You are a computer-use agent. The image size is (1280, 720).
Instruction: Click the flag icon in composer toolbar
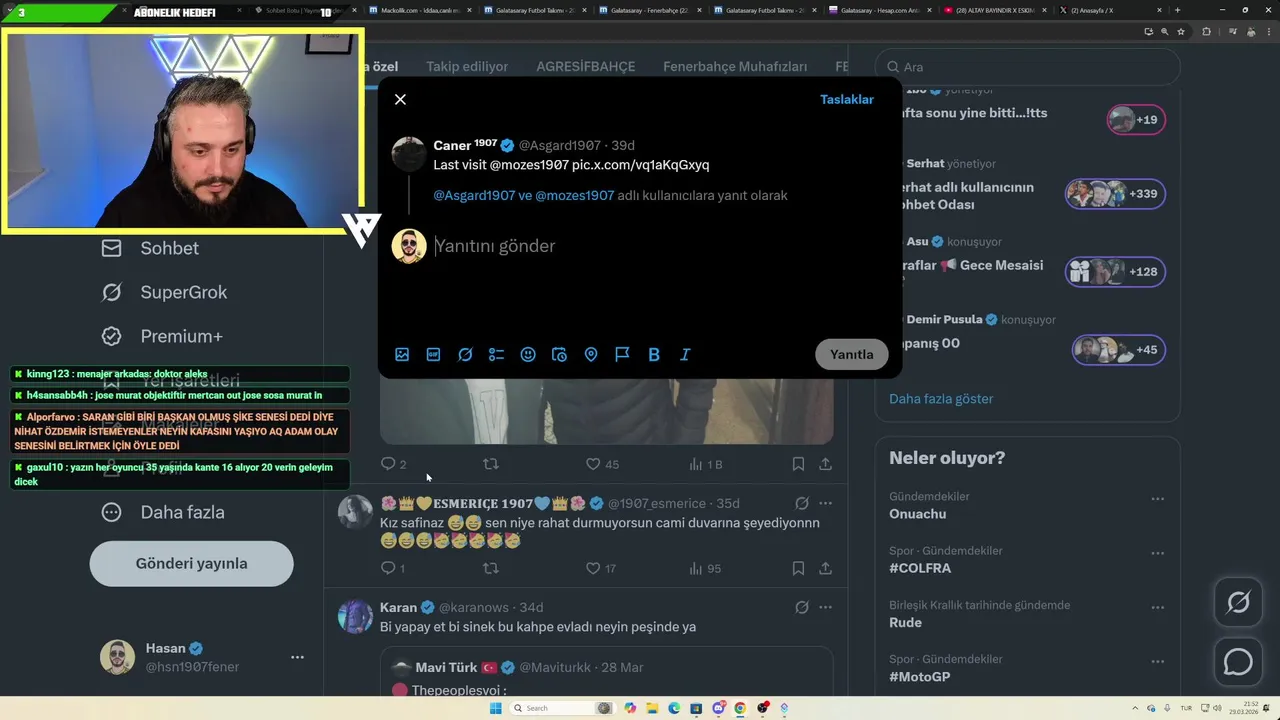pos(622,354)
